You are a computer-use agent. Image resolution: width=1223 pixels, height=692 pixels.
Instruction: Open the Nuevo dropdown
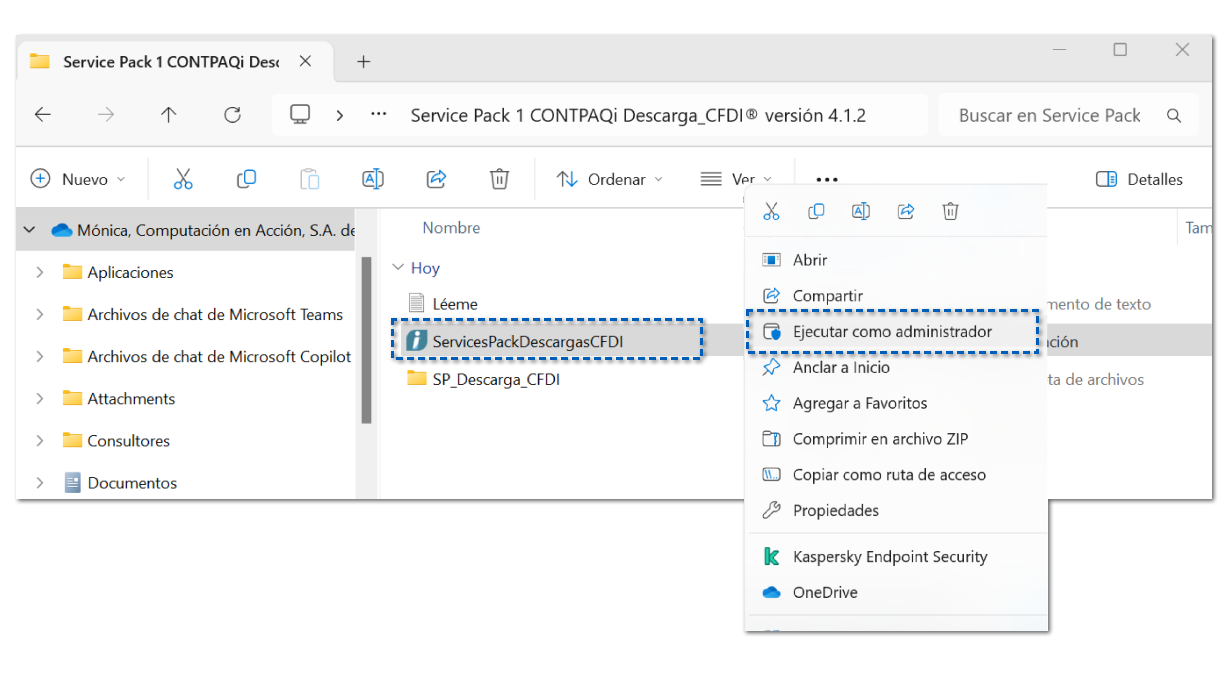79,179
